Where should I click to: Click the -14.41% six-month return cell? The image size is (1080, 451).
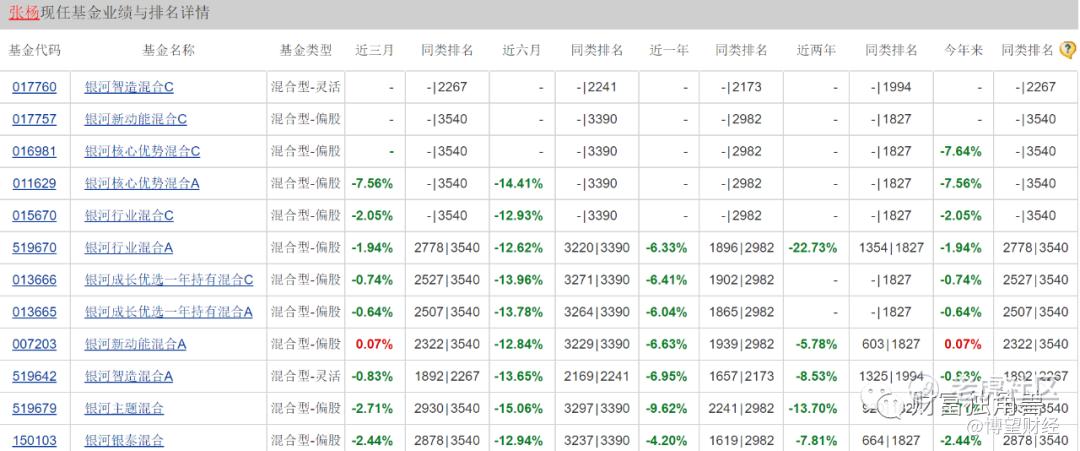[x=518, y=183]
